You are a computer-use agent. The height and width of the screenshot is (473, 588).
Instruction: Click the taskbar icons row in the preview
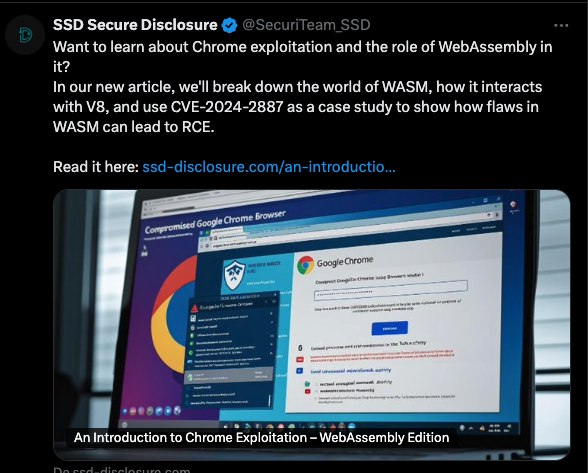[x=289, y=426]
